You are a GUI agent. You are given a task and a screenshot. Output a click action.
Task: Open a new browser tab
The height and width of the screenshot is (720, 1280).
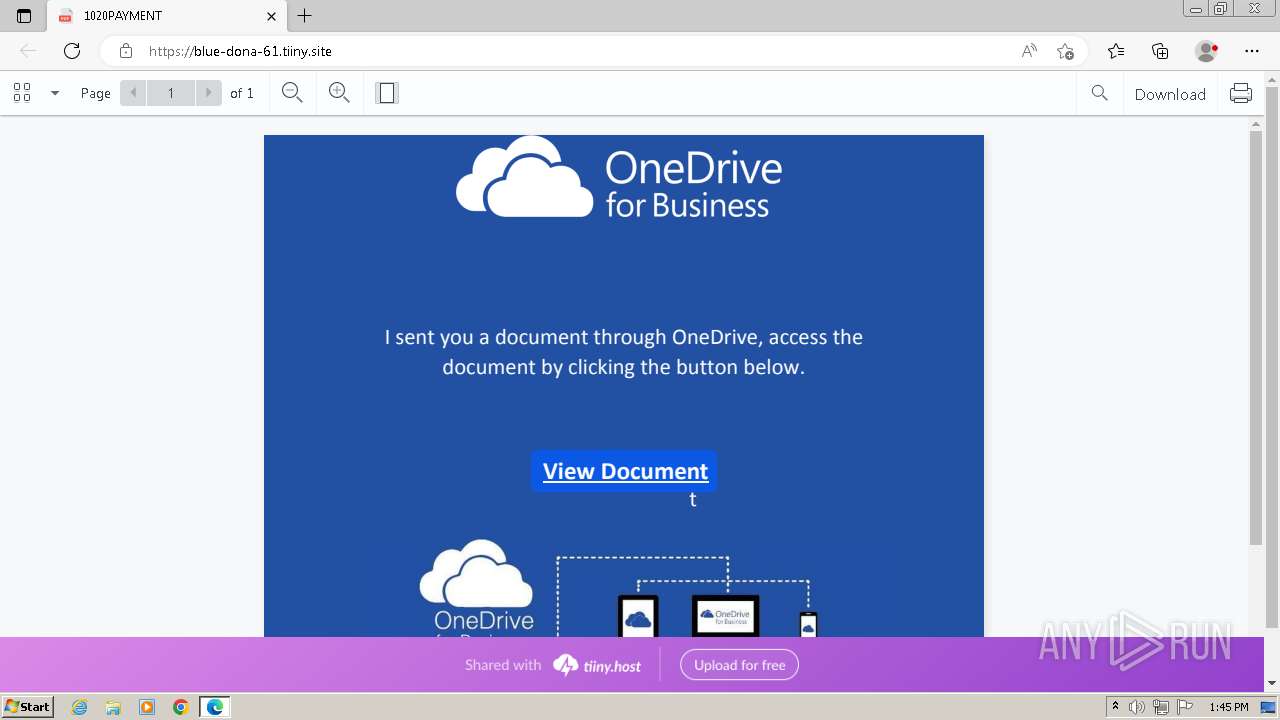click(305, 16)
